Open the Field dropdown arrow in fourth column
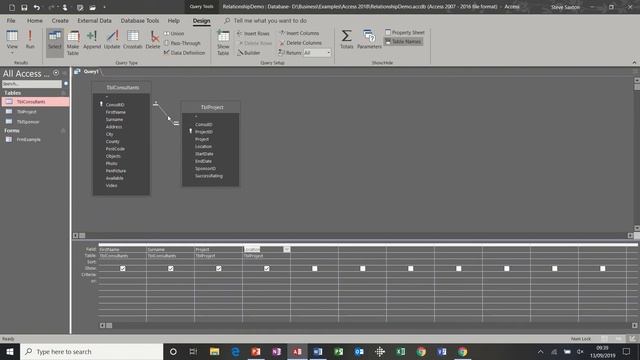This screenshot has height=360, width=640. click(287, 249)
